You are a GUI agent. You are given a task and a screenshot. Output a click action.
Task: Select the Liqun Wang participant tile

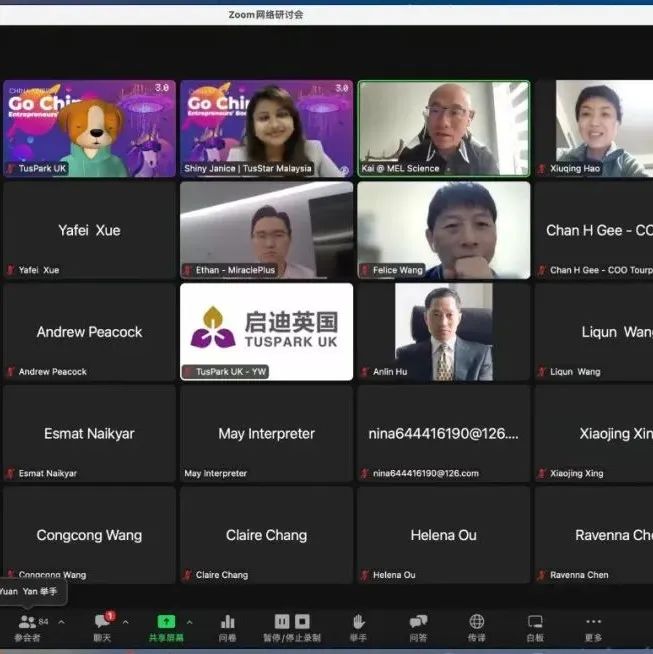pos(594,332)
